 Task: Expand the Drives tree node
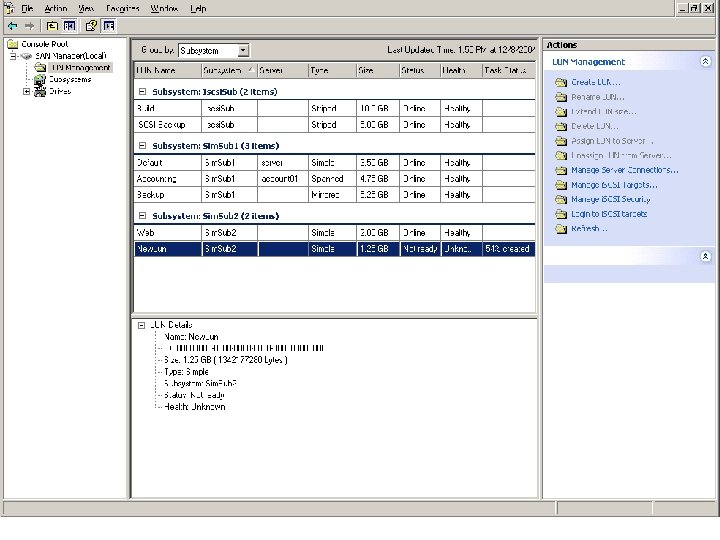(26, 92)
